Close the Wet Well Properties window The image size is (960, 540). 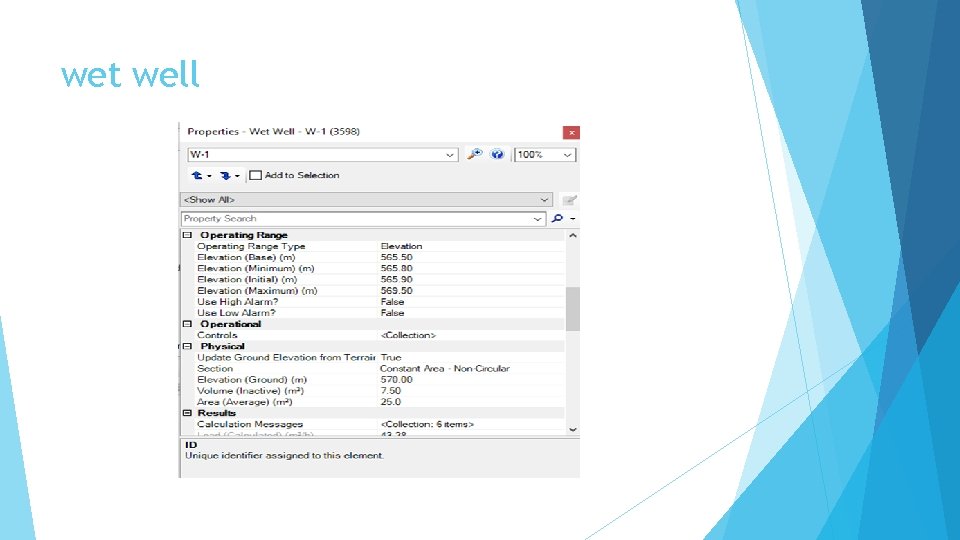pyautogui.click(x=571, y=132)
